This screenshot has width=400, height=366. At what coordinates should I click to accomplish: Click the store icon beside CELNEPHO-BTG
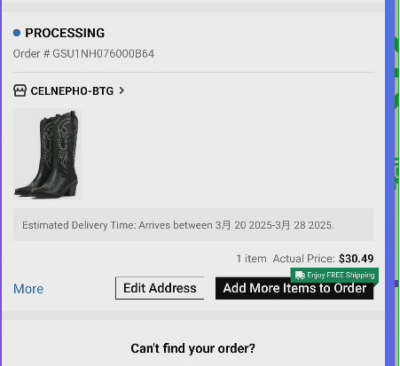pos(20,91)
